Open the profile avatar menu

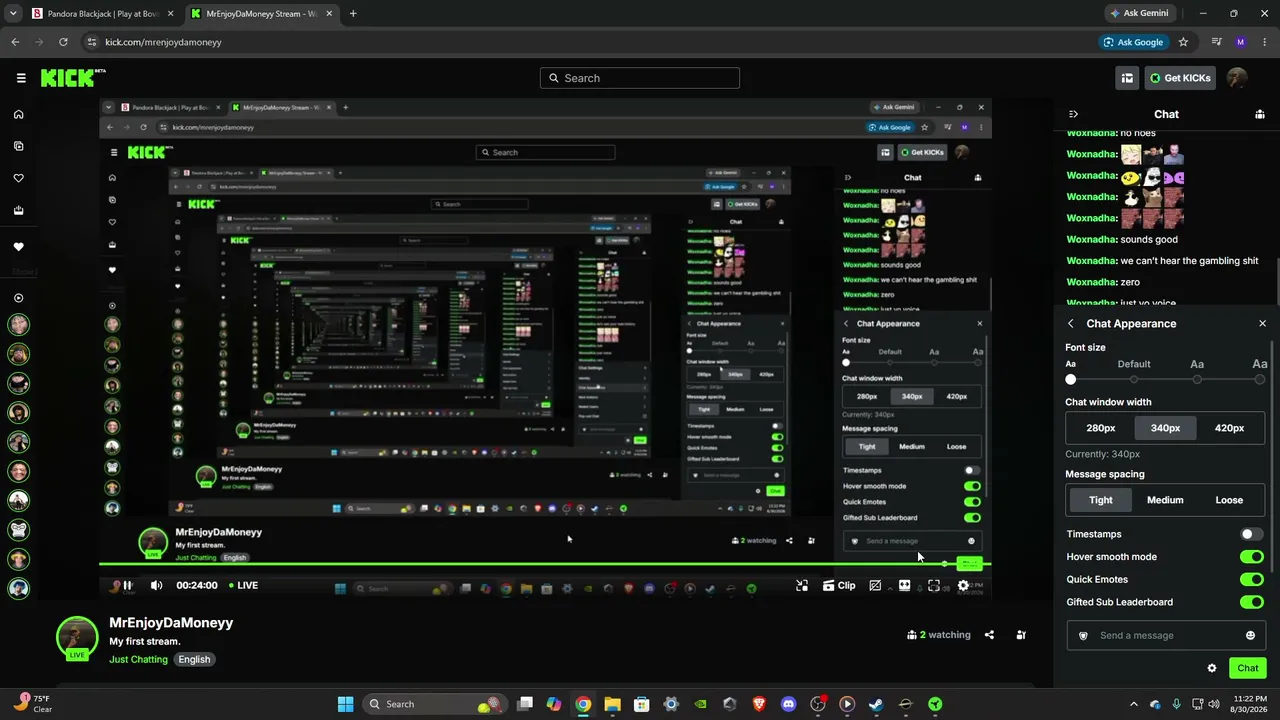(x=1237, y=78)
